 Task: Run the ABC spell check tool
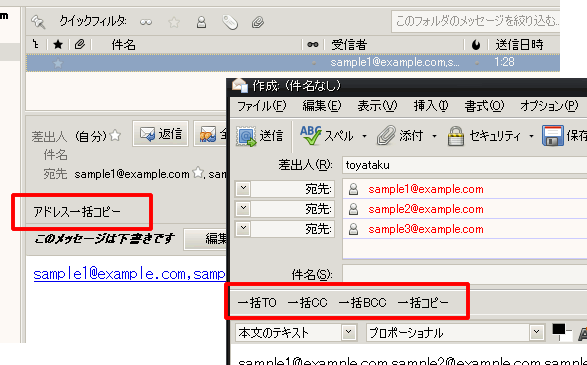pos(326,136)
